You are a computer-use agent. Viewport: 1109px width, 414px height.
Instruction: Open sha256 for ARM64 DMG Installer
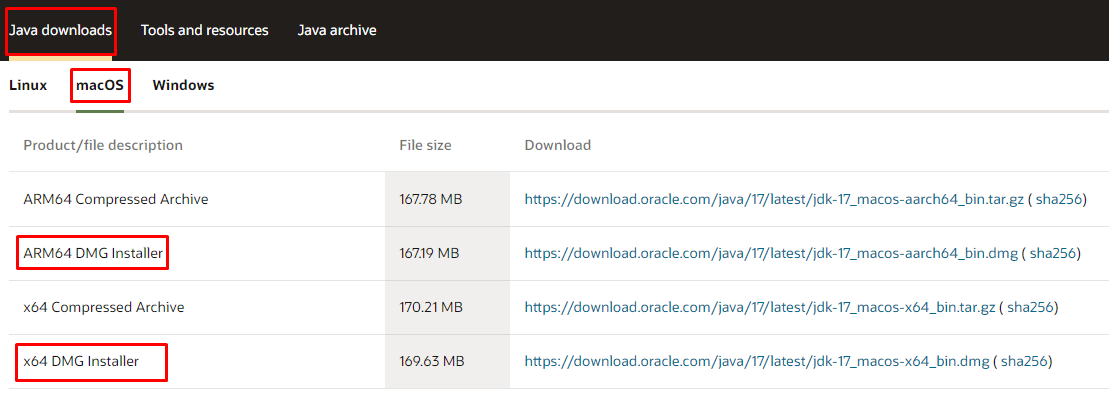[x=1053, y=253]
